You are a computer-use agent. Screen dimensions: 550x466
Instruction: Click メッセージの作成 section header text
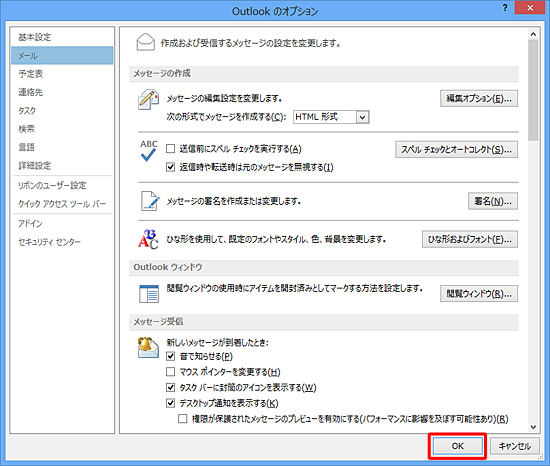[162, 73]
